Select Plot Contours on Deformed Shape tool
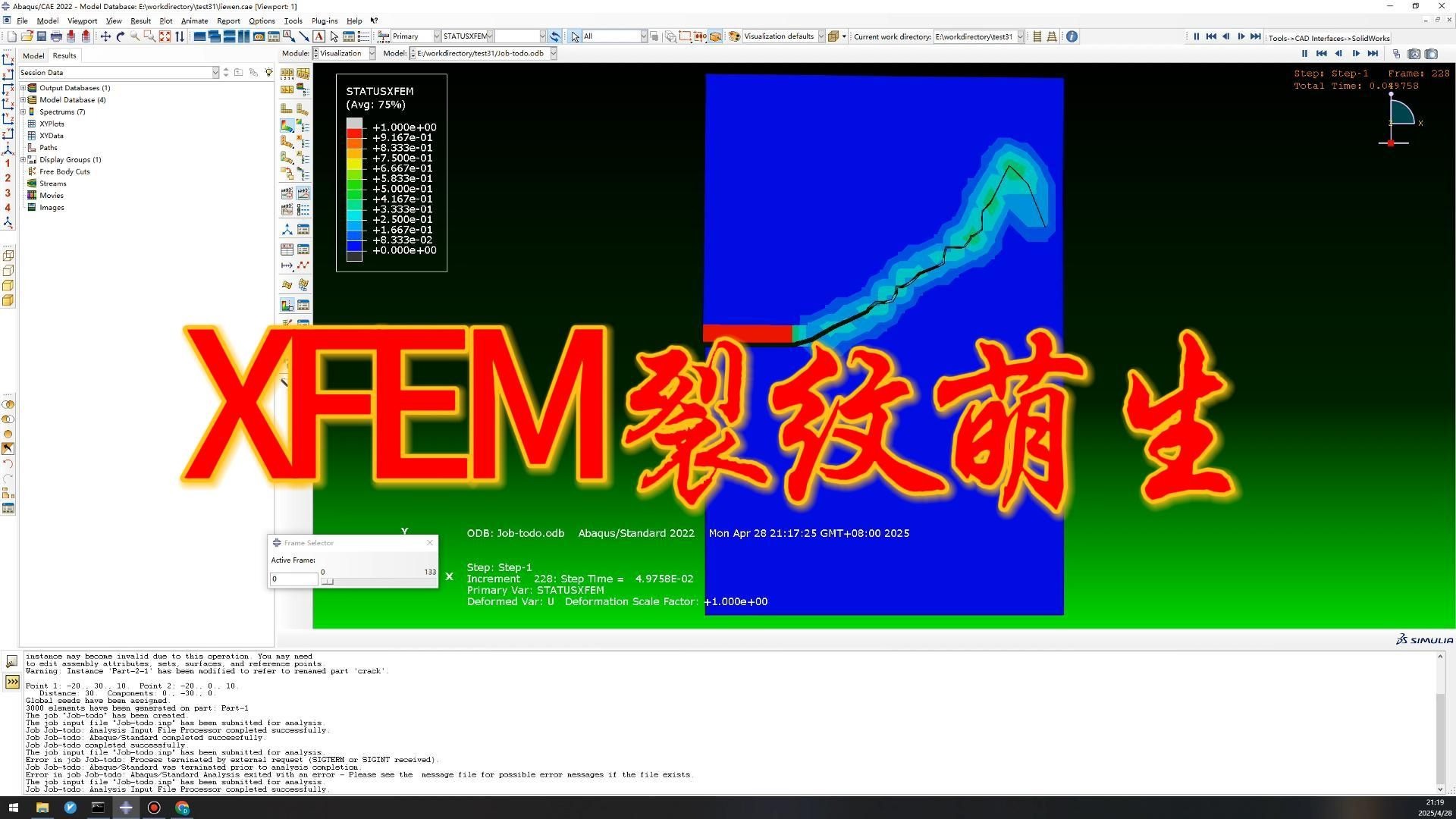 287,126
